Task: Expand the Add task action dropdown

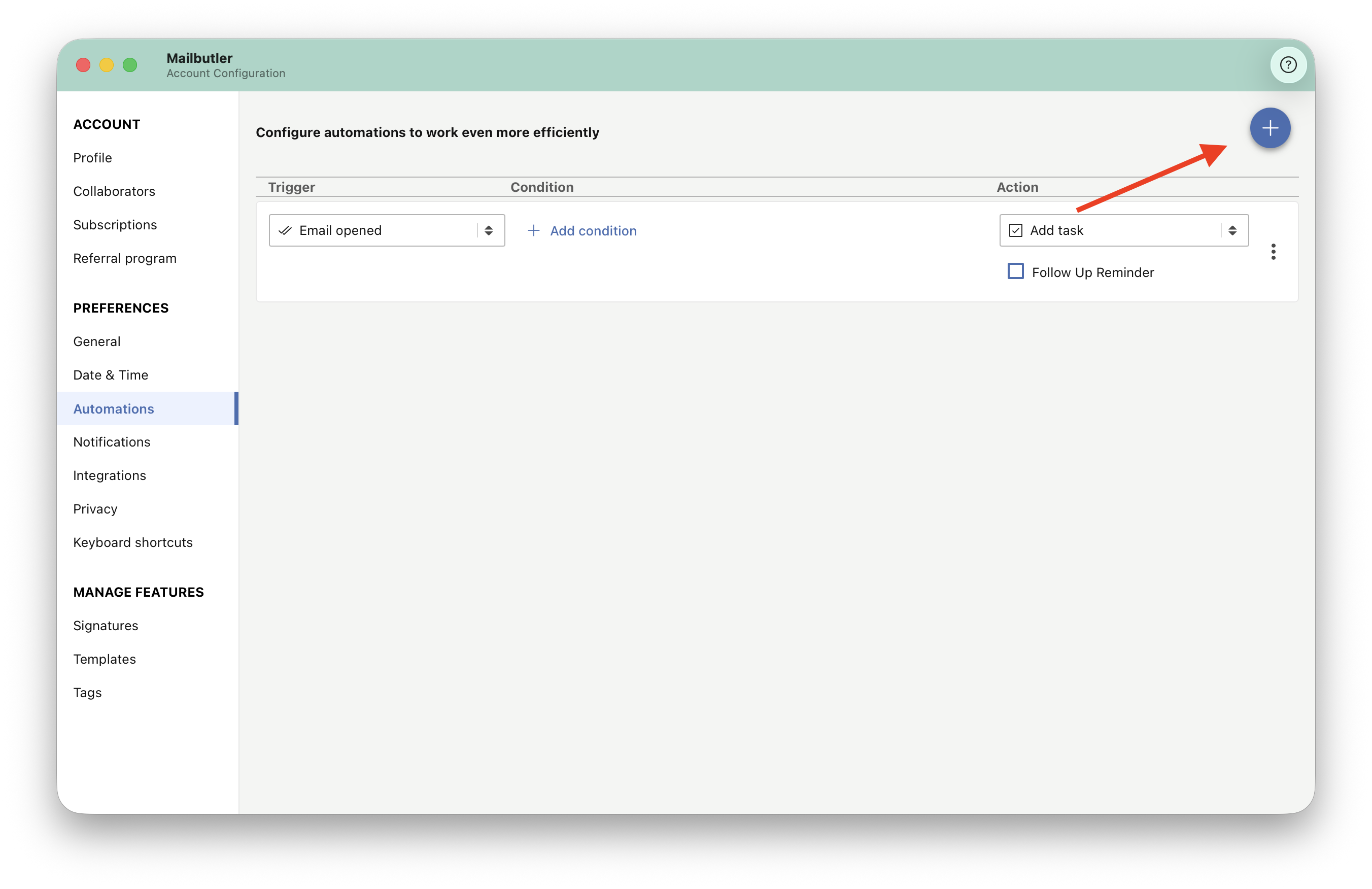Action: pos(1123,230)
